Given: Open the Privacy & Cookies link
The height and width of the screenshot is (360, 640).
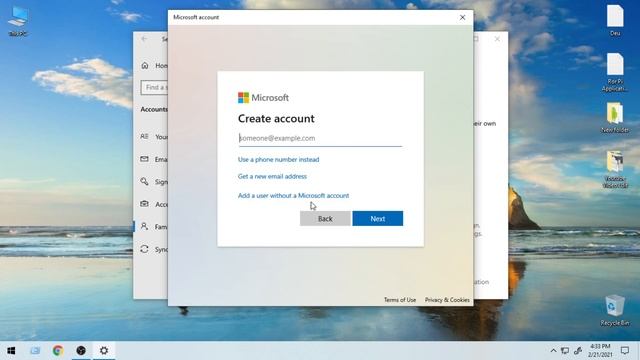Looking at the screenshot, I should point(447,300).
